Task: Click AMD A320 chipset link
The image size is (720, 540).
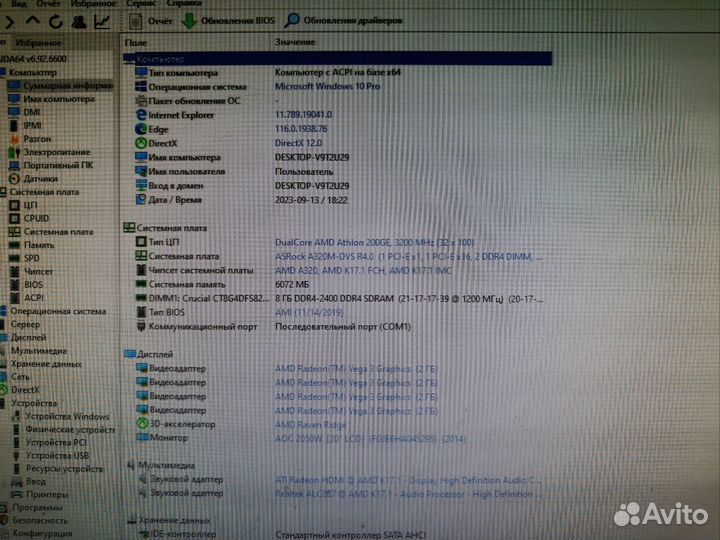Action: 363,271
